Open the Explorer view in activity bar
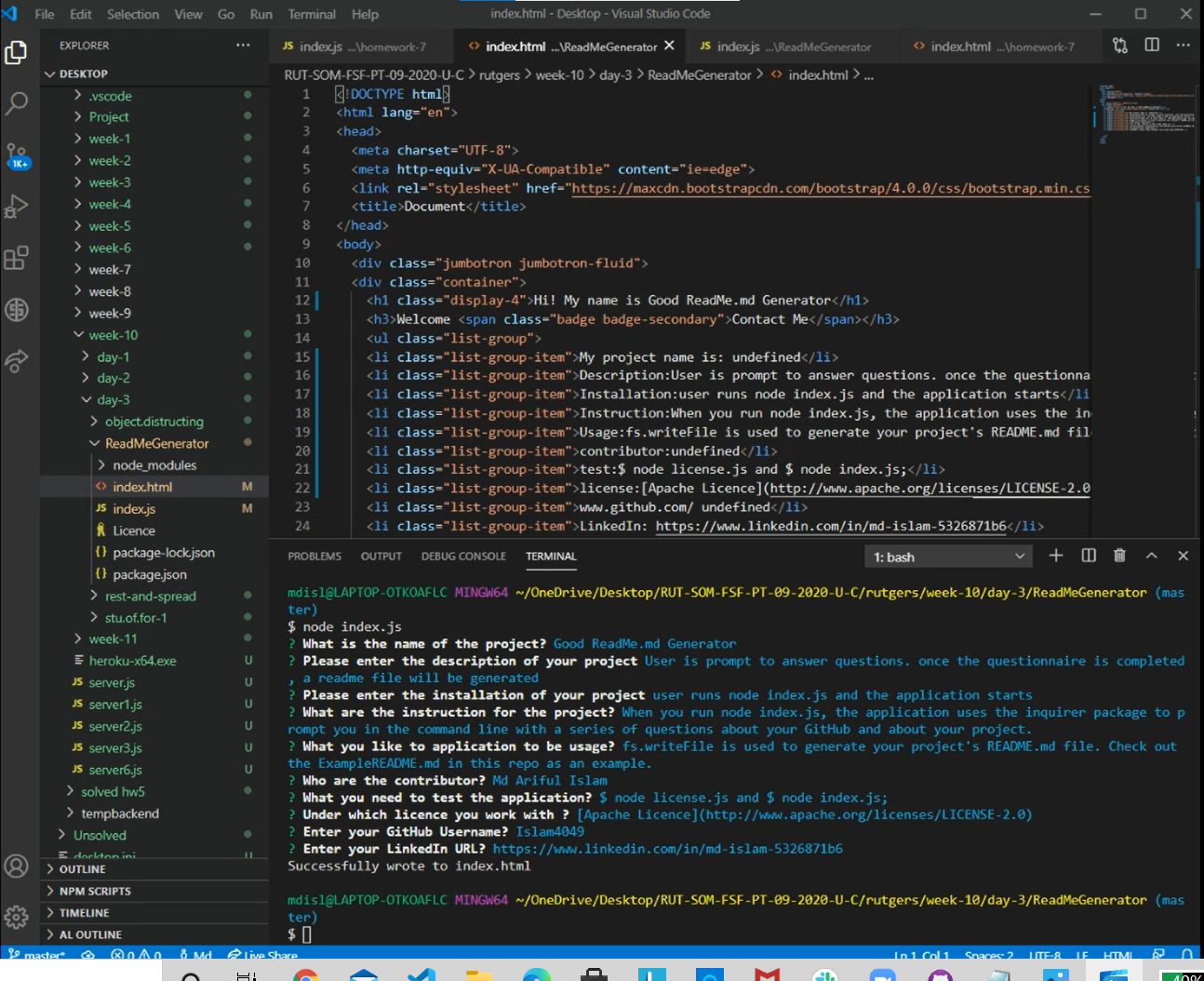Viewport: 1204px width, 981px height. pyautogui.click(x=16, y=53)
